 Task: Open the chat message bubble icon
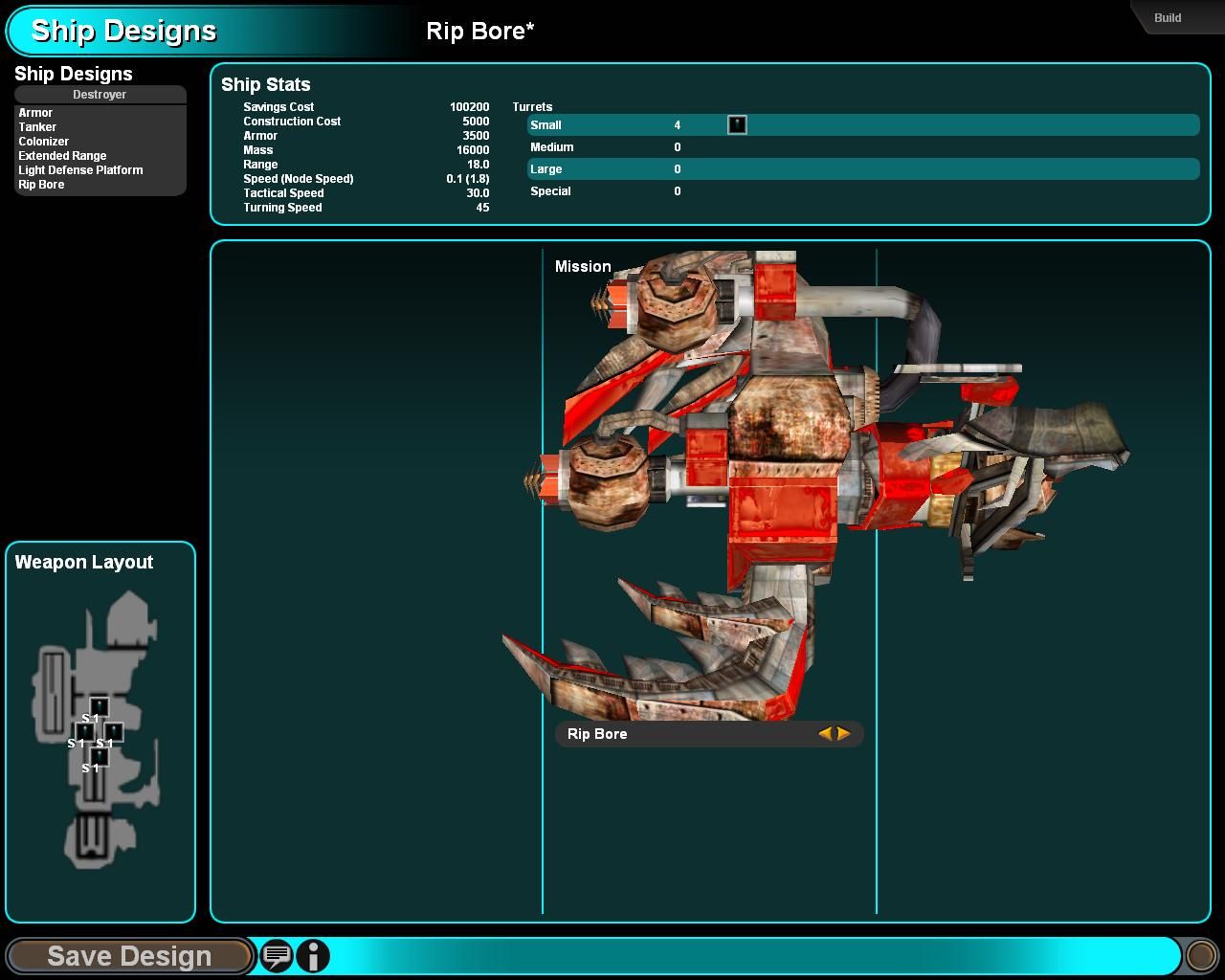tap(277, 955)
